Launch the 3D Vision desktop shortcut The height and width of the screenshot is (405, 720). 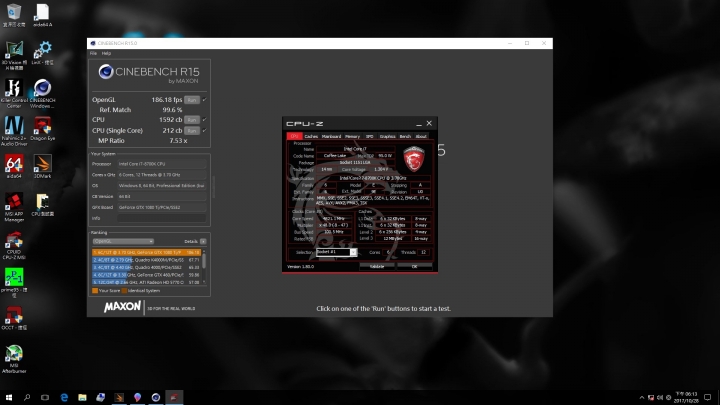click(14, 54)
